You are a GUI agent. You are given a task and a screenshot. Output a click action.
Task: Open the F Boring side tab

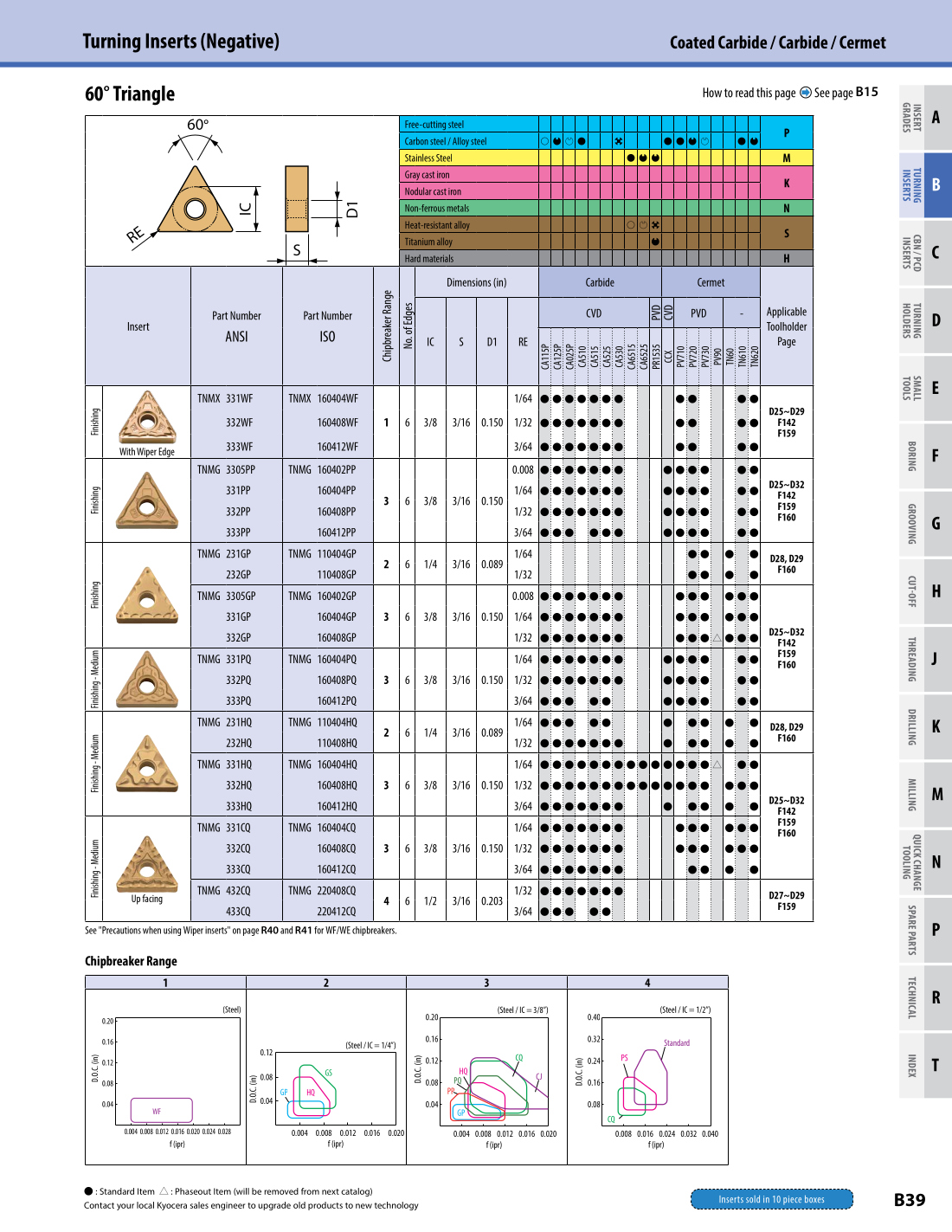[925, 455]
